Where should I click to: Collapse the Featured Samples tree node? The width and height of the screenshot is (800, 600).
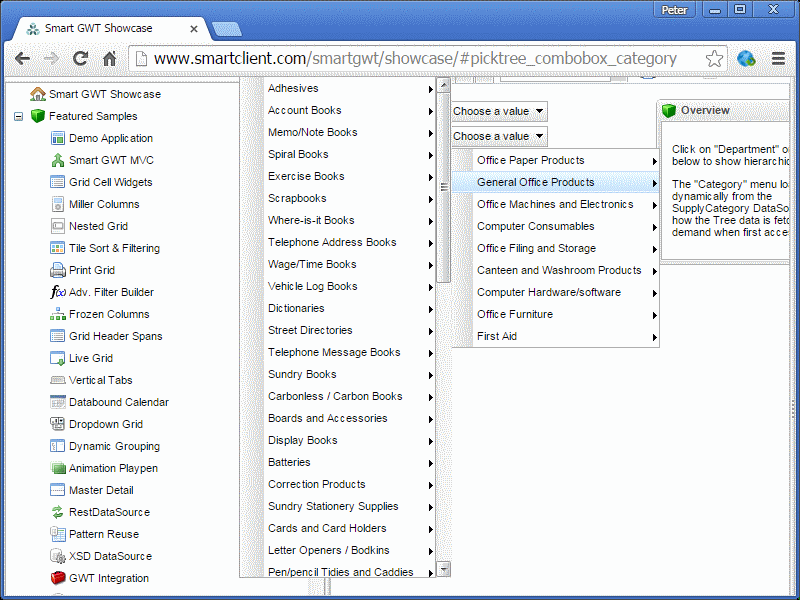pyautogui.click(x=19, y=117)
